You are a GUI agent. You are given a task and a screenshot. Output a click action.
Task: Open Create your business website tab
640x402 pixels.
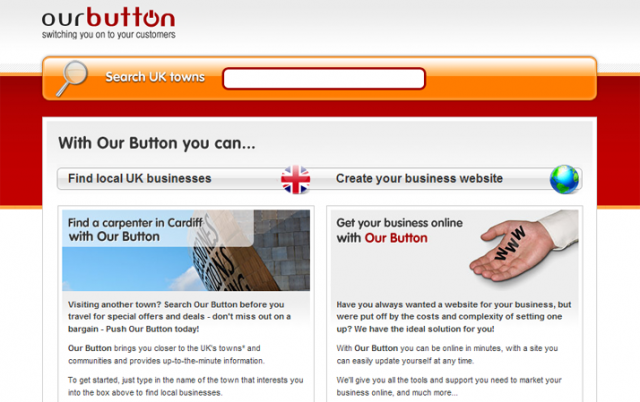pos(419,179)
